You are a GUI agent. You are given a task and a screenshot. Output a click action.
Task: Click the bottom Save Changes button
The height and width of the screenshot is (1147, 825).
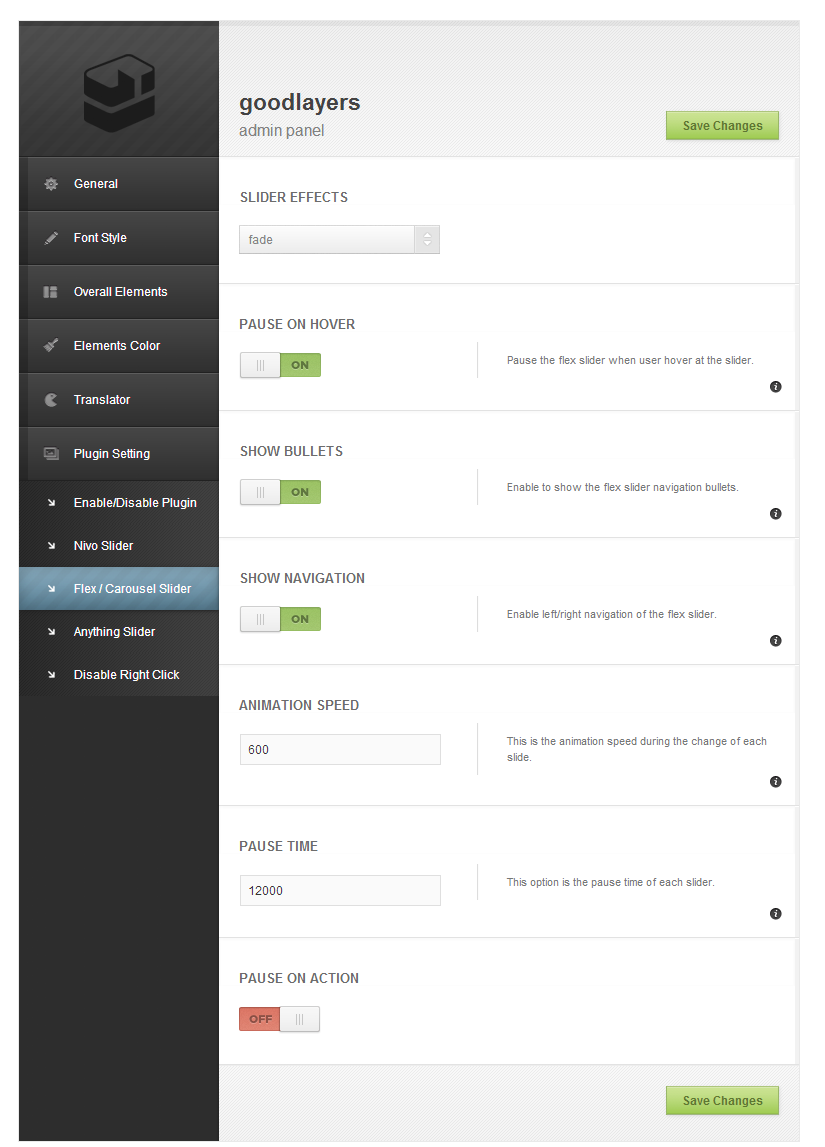(x=722, y=1101)
